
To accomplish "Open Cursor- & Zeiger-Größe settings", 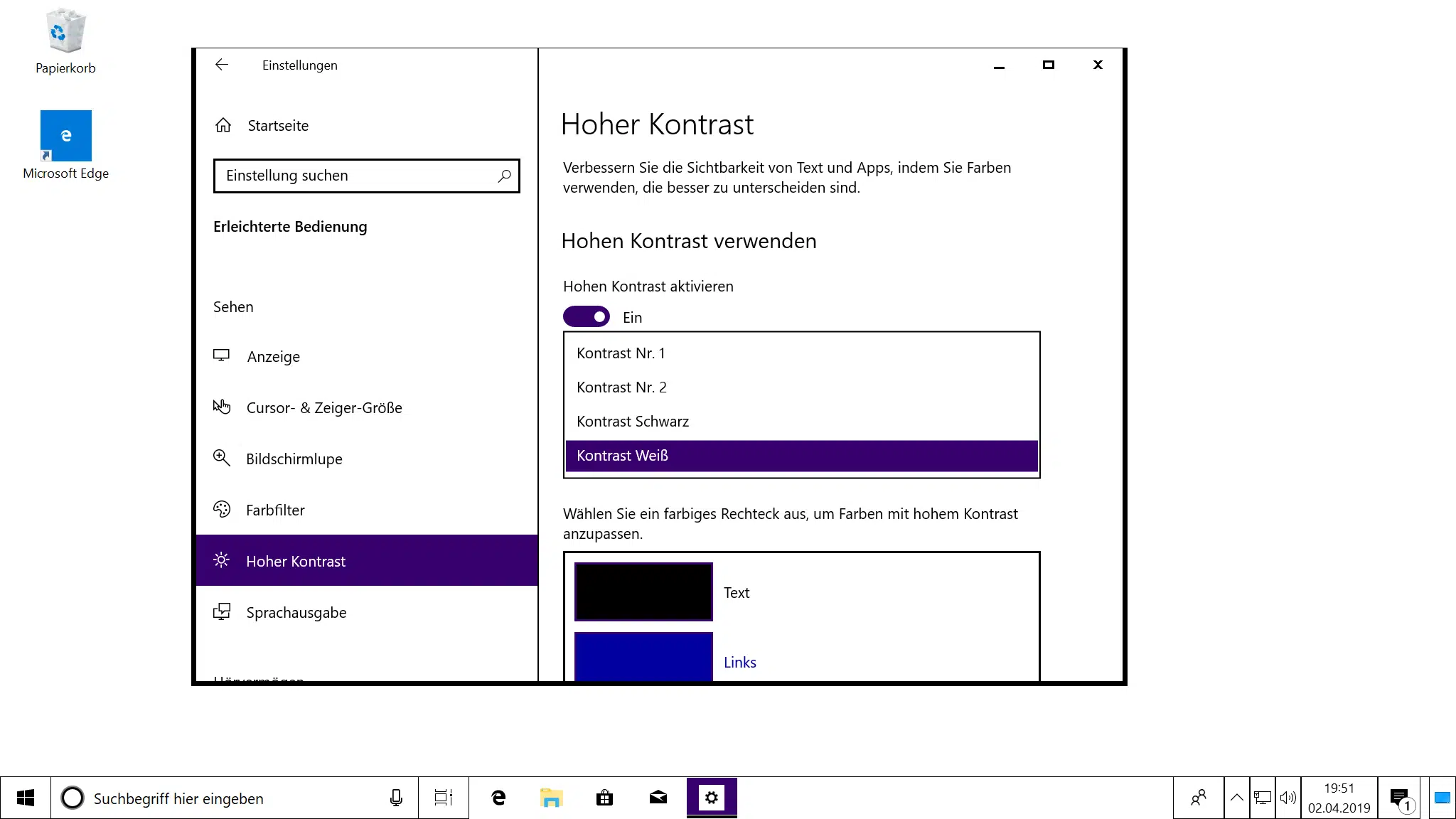I will 324,407.
